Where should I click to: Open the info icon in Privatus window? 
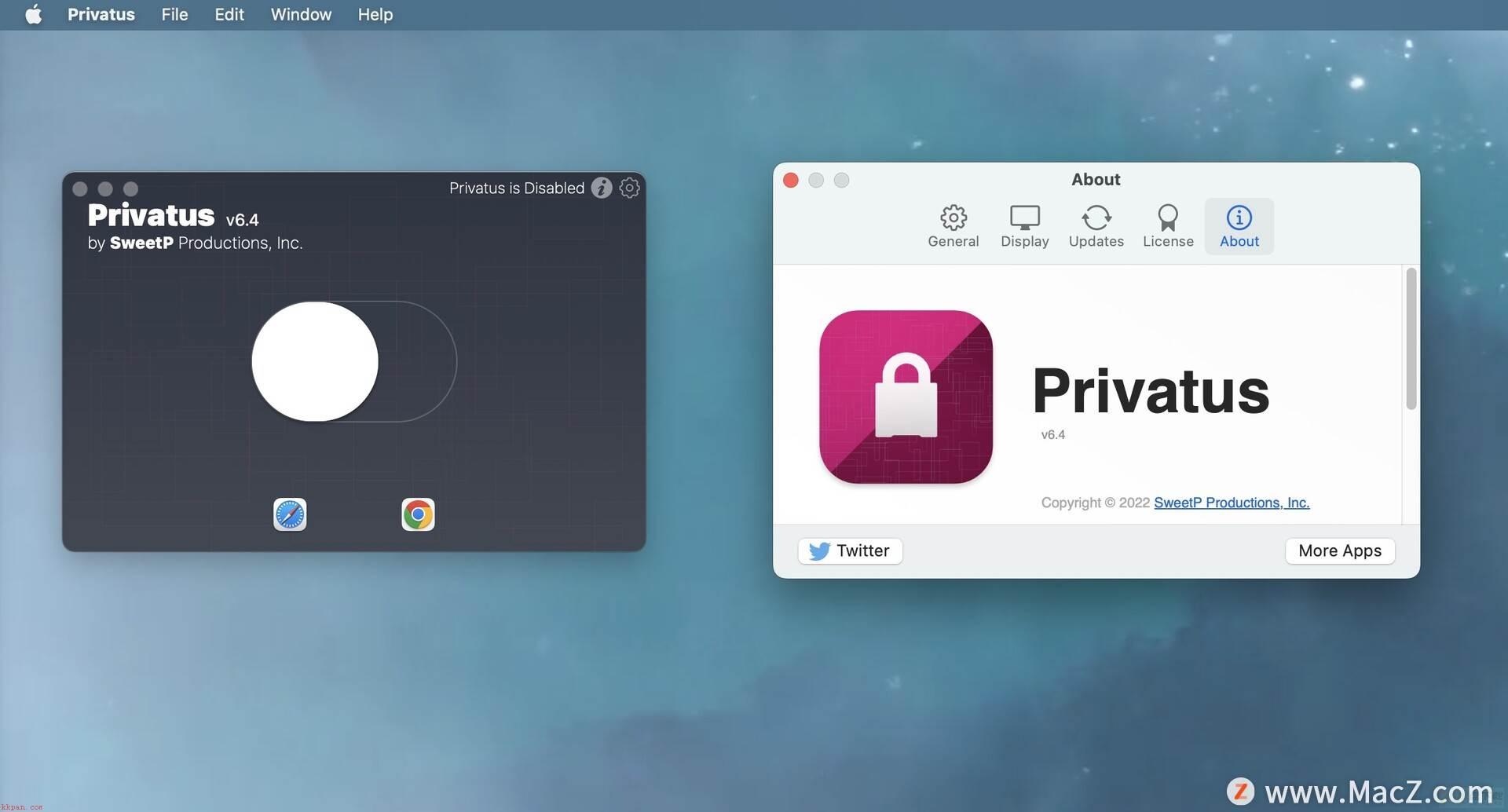[x=602, y=188]
